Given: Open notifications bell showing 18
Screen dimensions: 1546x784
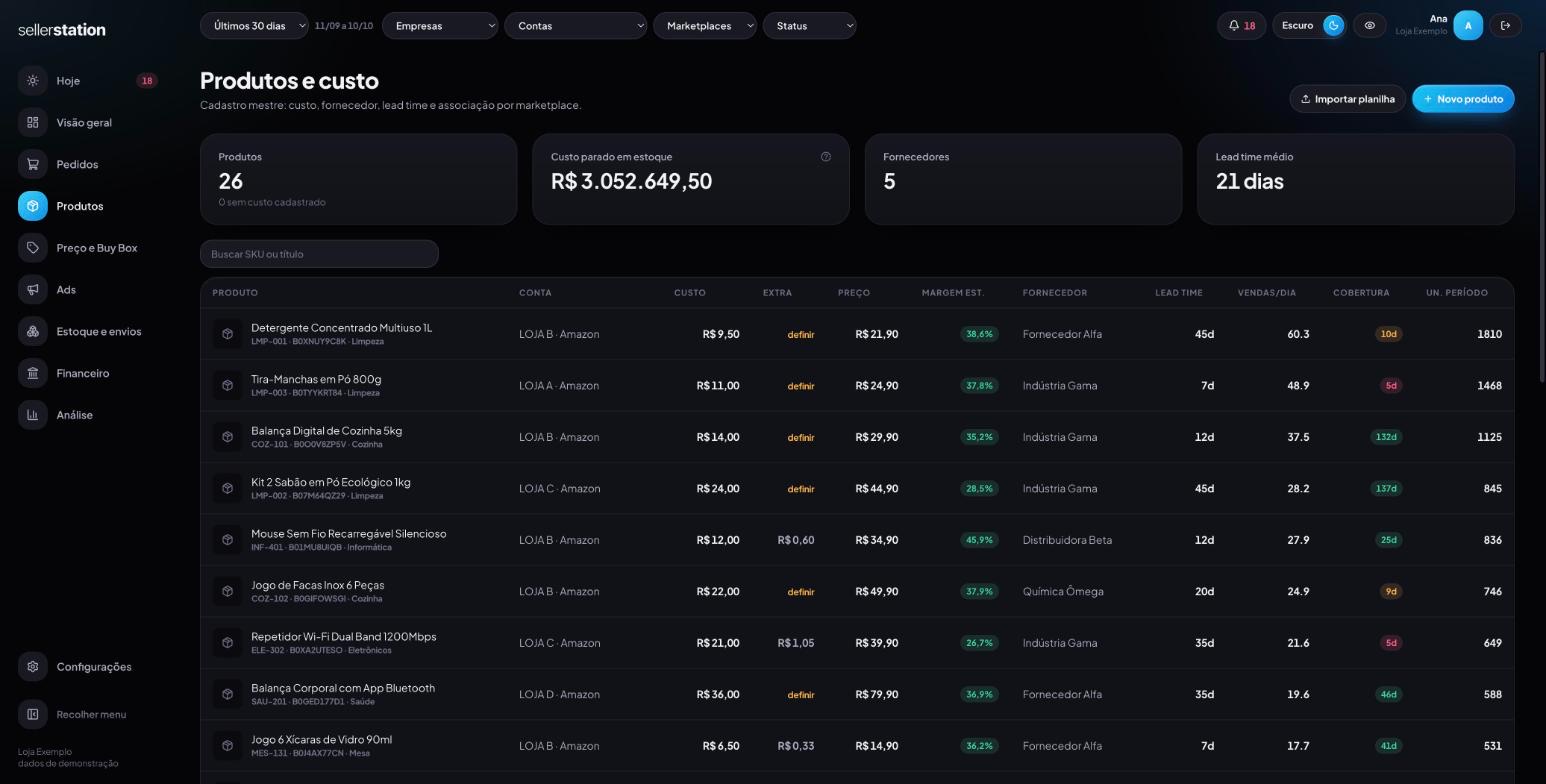Looking at the screenshot, I should (1242, 26).
